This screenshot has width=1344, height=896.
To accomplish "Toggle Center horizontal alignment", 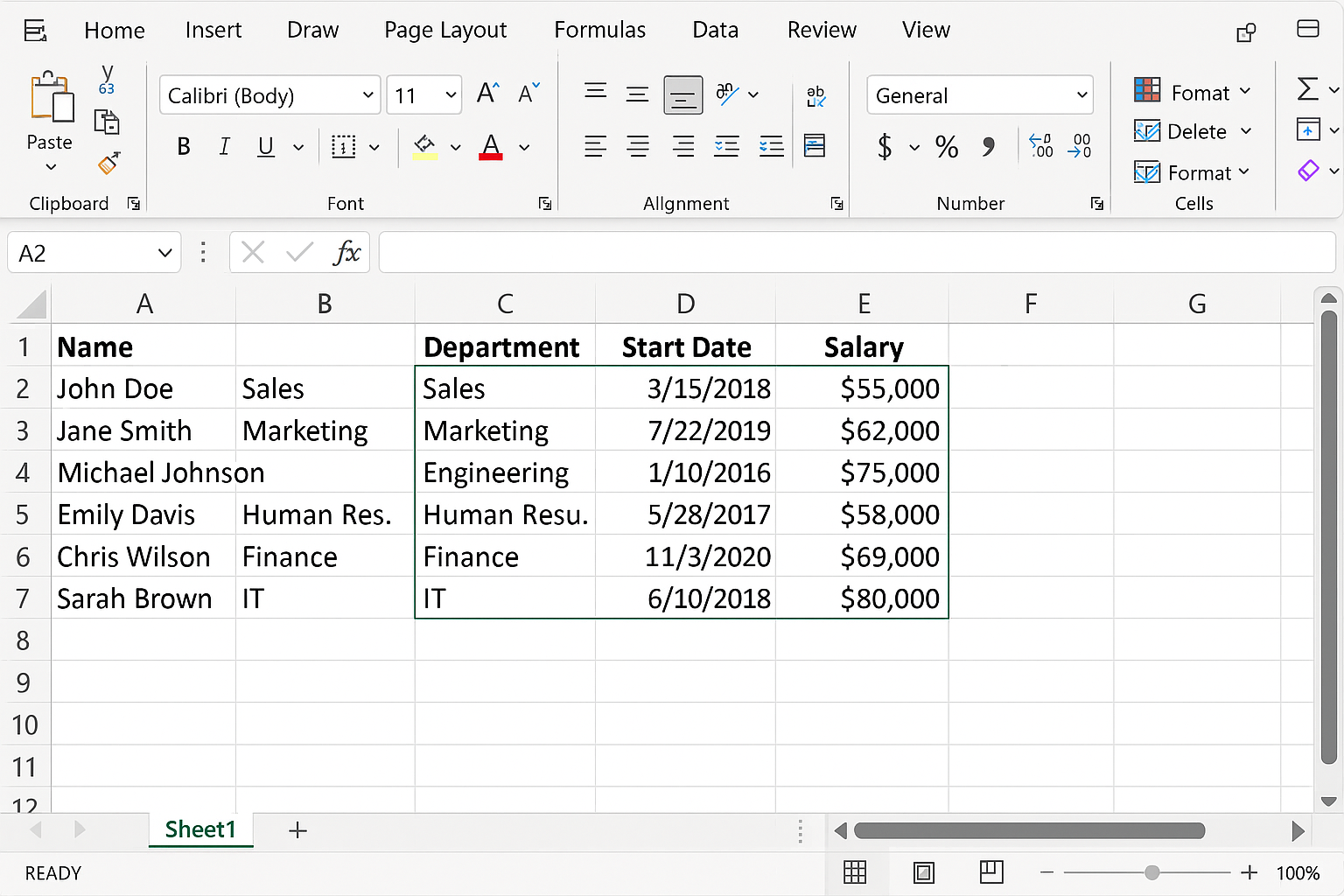I will 639,146.
